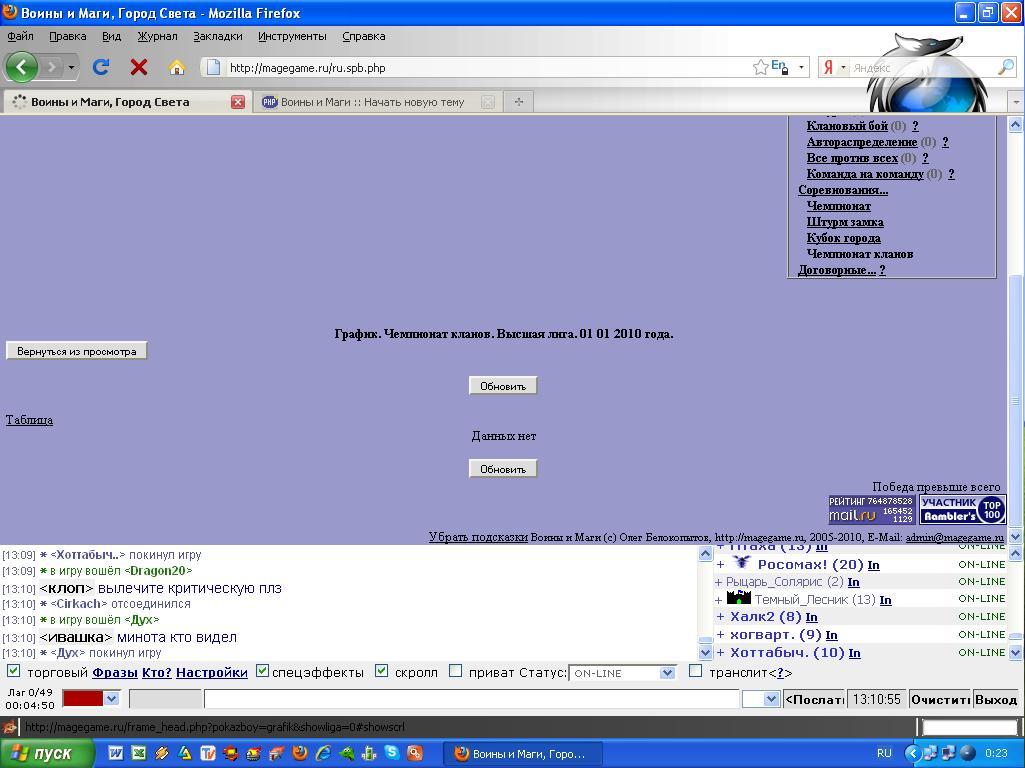Enable the транслит checkbox
1025x768 pixels.
696,671
